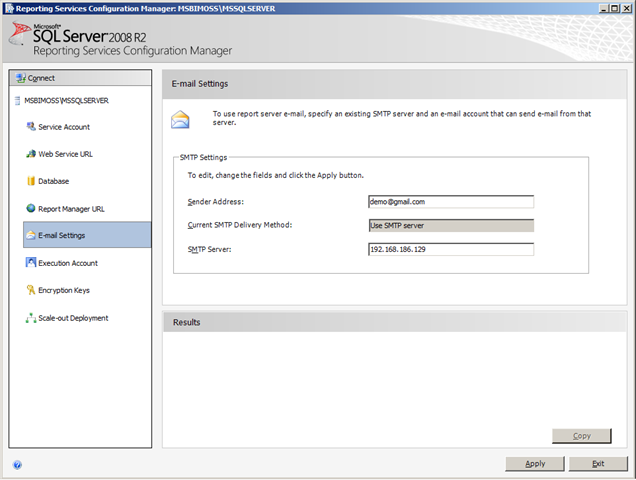Open the Service Account page

(64, 127)
